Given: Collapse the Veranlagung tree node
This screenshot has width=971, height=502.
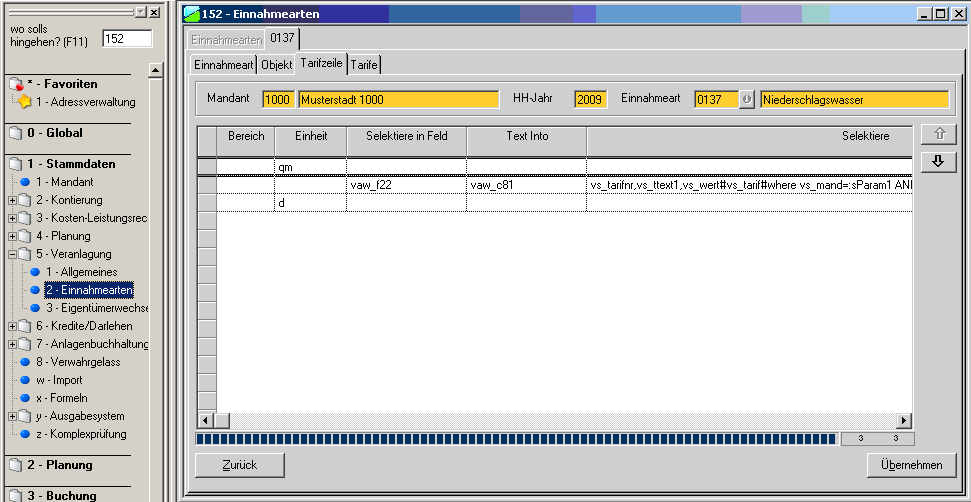Looking at the screenshot, I should pyautogui.click(x=12, y=254).
